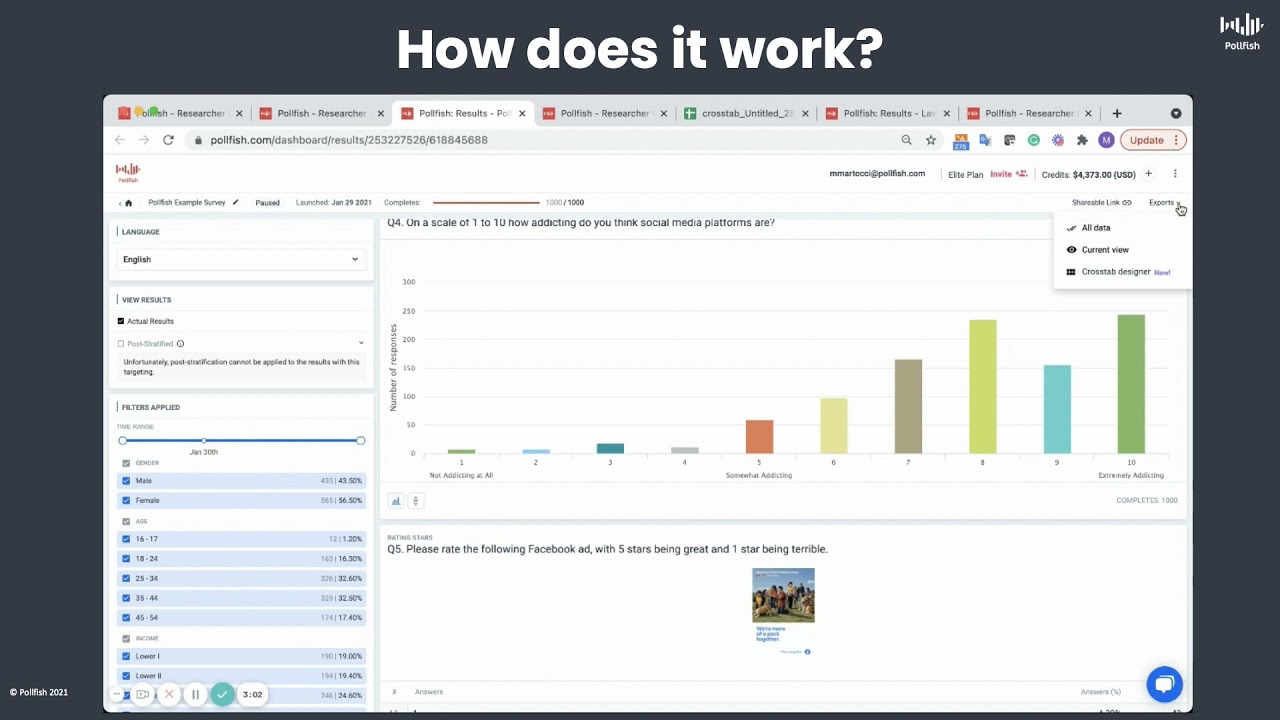Click the orange bar for rating 5

(x=759, y=437)
